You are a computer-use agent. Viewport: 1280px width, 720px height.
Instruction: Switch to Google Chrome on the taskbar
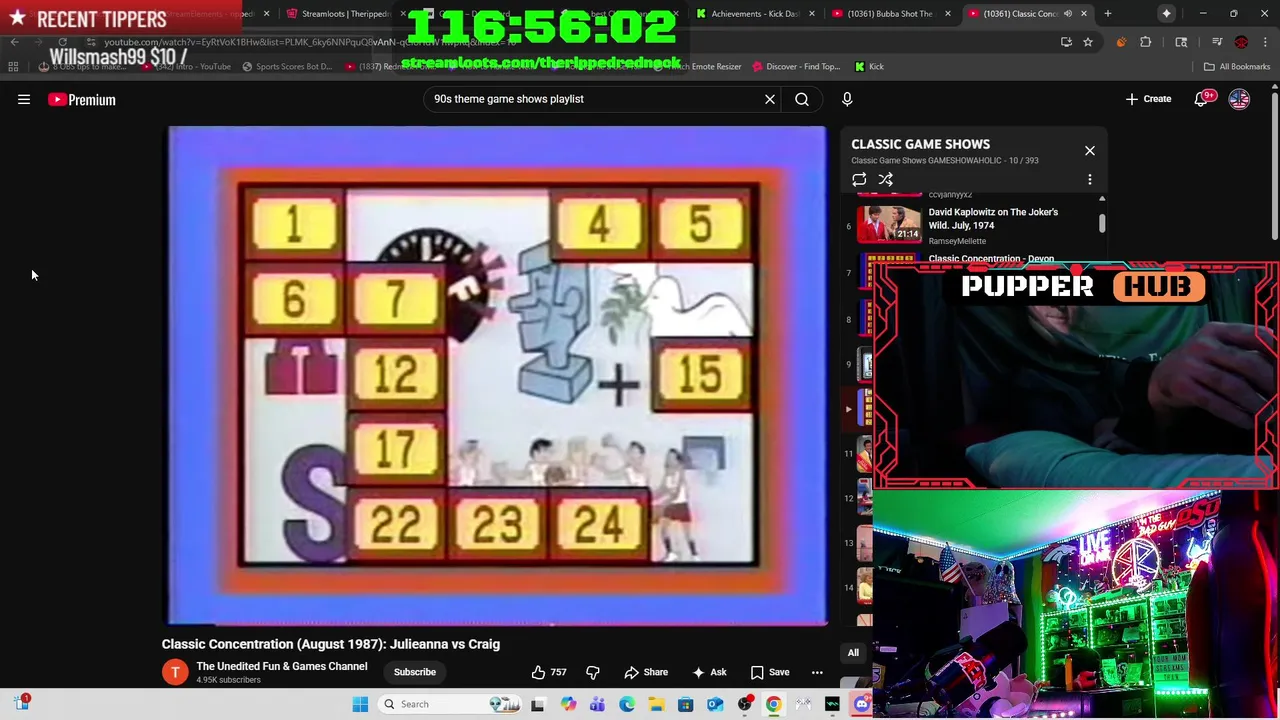click(x=774, y=704)
